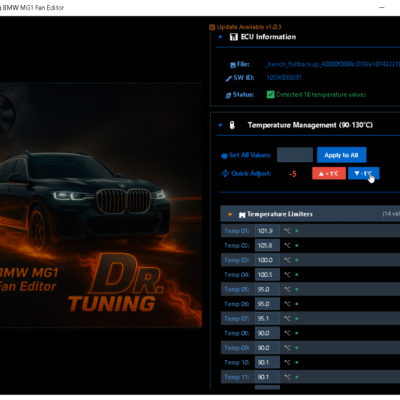Edit the Temp 01 value 101.9

tap(267, 231)
